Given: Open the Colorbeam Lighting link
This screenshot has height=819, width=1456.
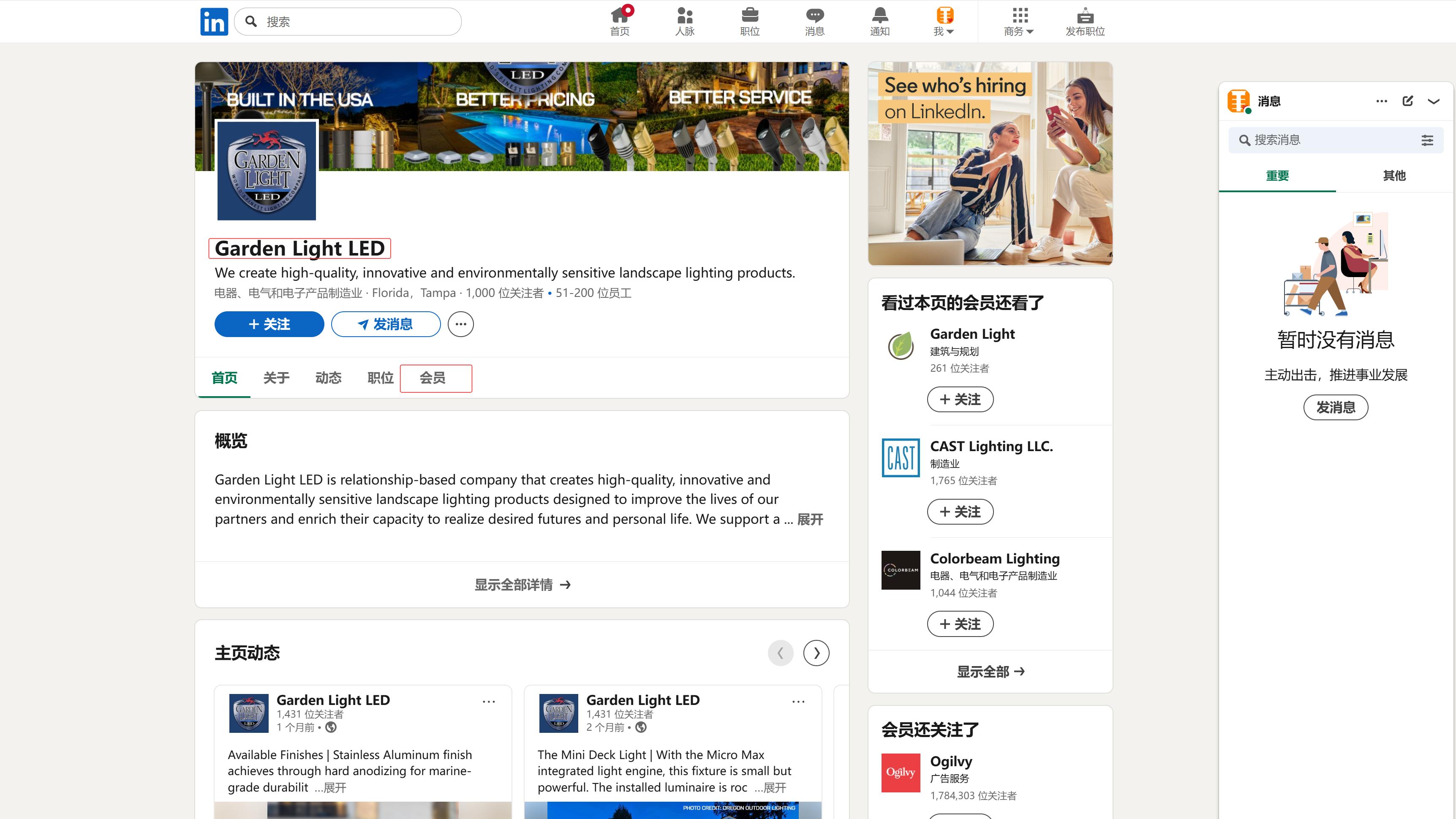Looking at the screenshot, I should click(995, 558).
